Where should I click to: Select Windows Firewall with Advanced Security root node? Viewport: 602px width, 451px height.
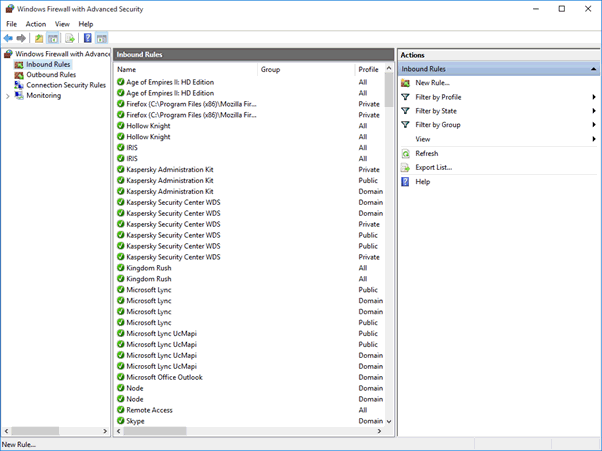63,54
